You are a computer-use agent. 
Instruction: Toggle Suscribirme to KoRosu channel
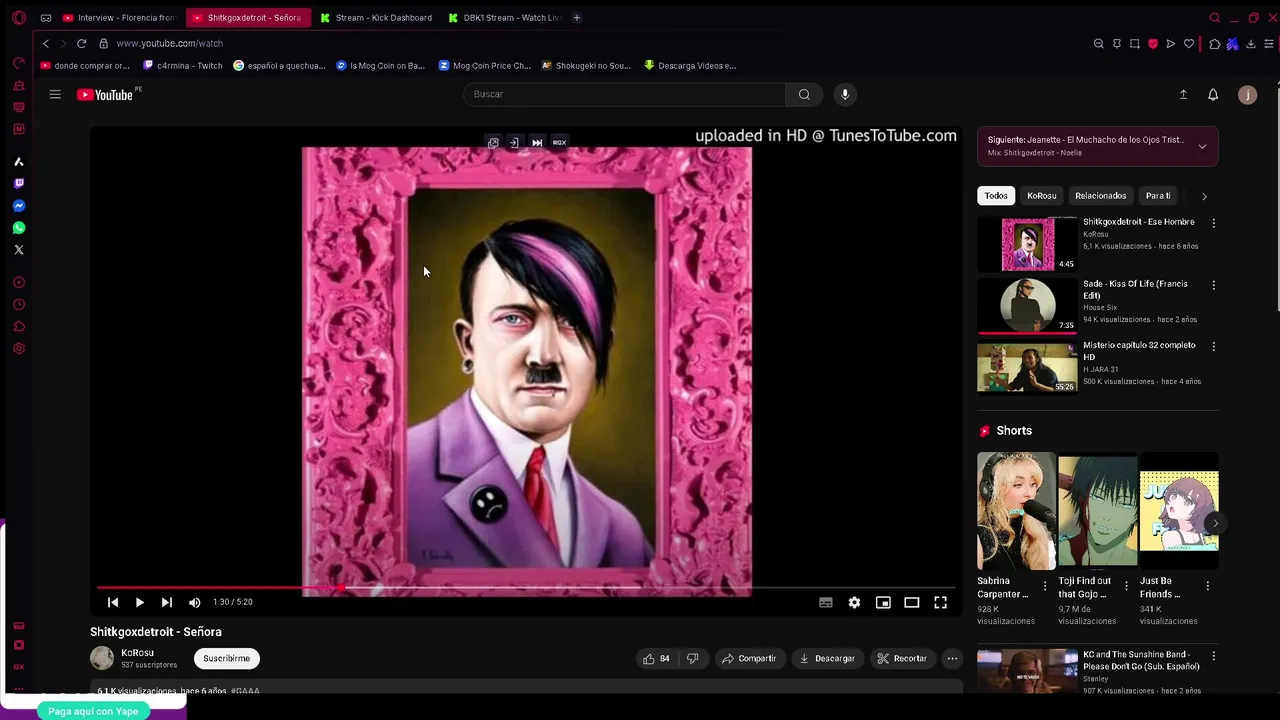coord(226,659)
